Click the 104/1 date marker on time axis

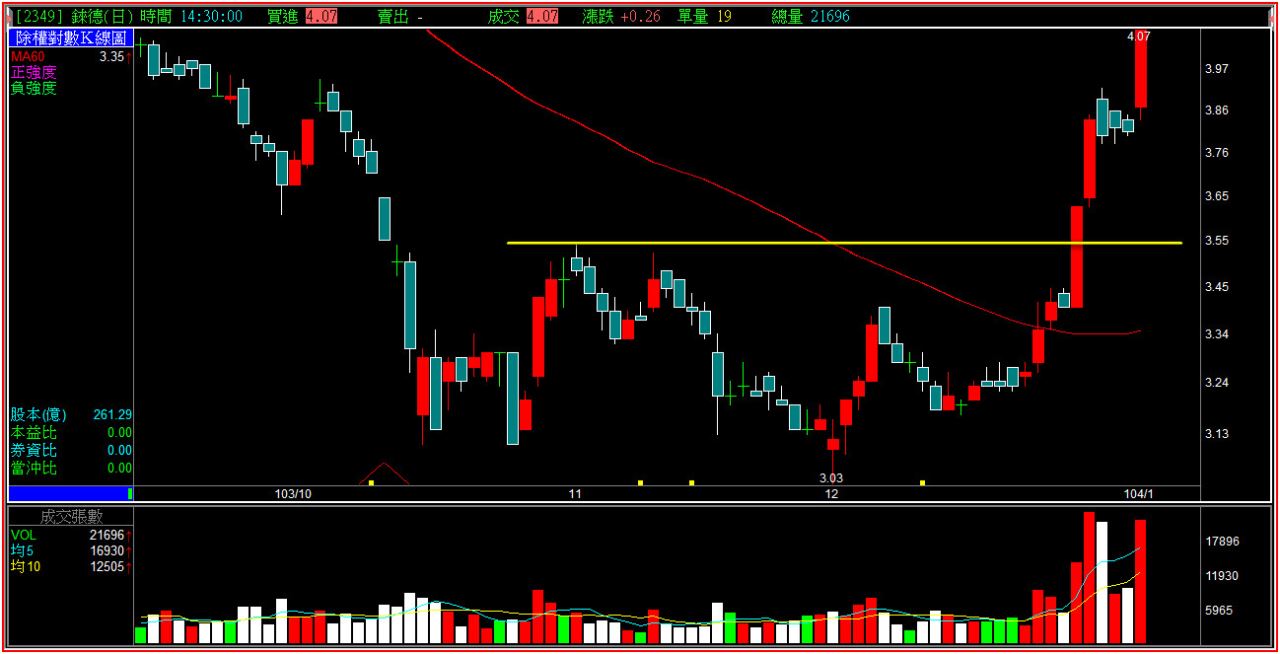point(1138,494)
